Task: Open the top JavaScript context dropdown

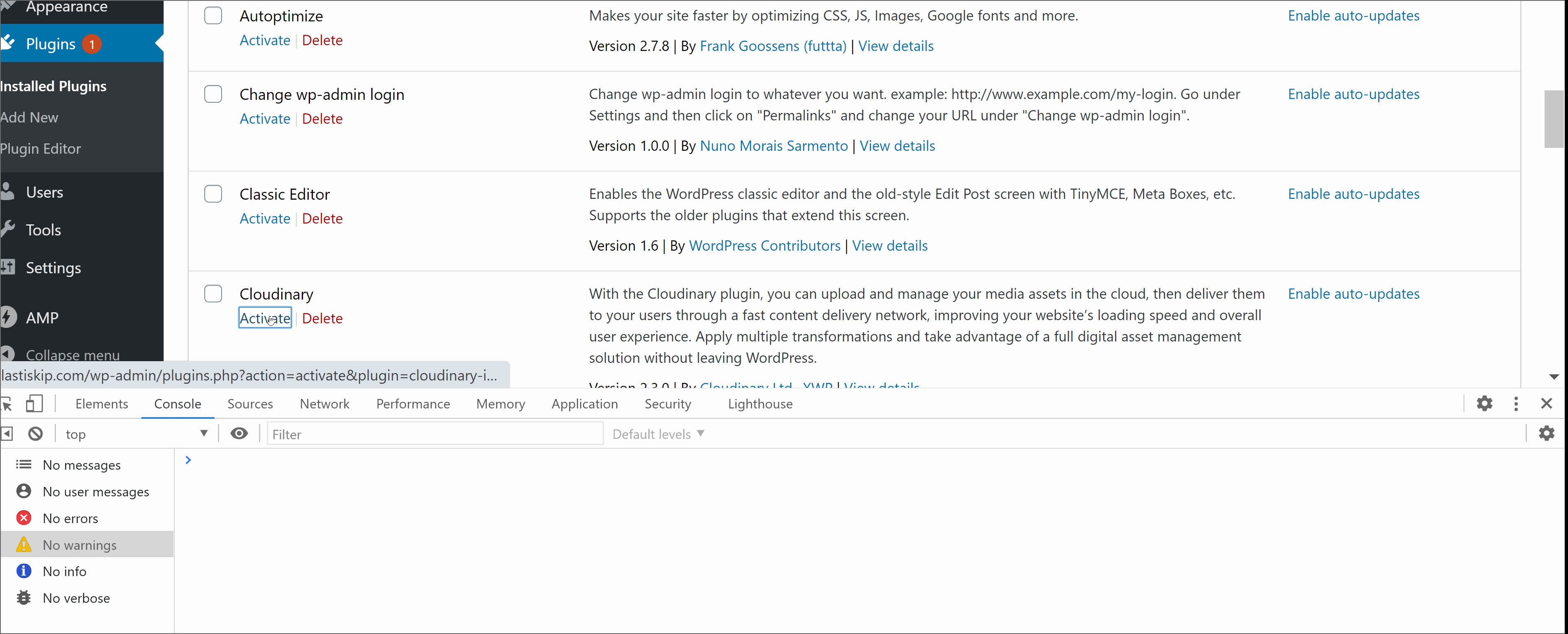Action: point(136,434)
